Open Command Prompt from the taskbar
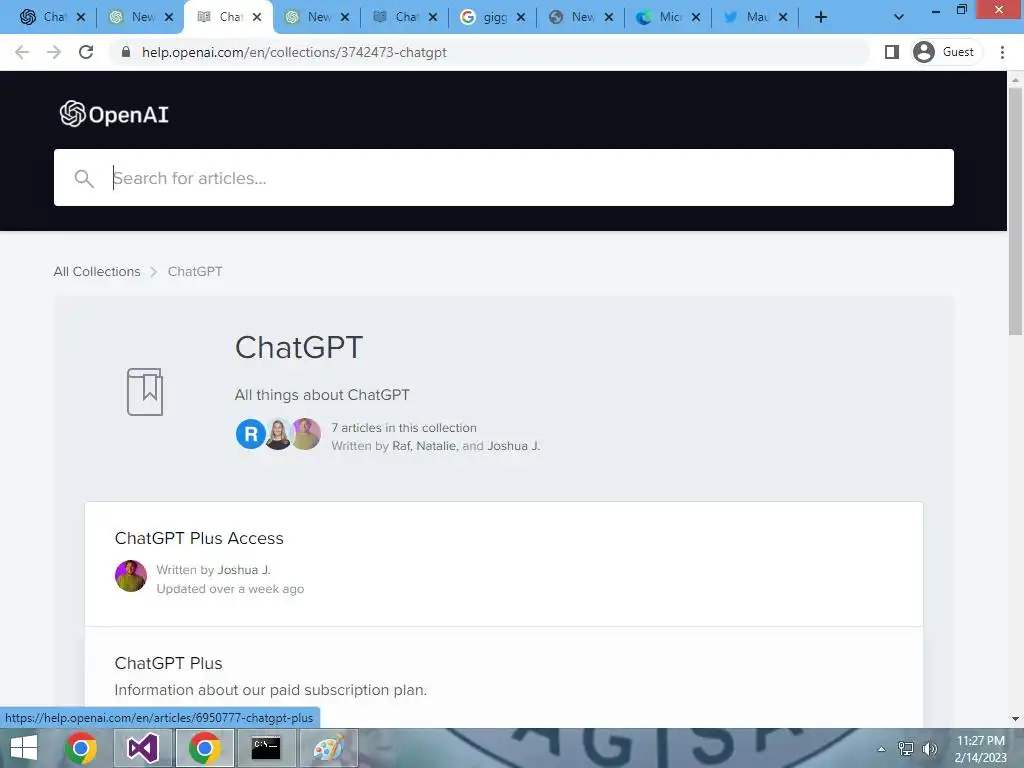The height and width of the screenshot is (768, 1024). point(266,748)
